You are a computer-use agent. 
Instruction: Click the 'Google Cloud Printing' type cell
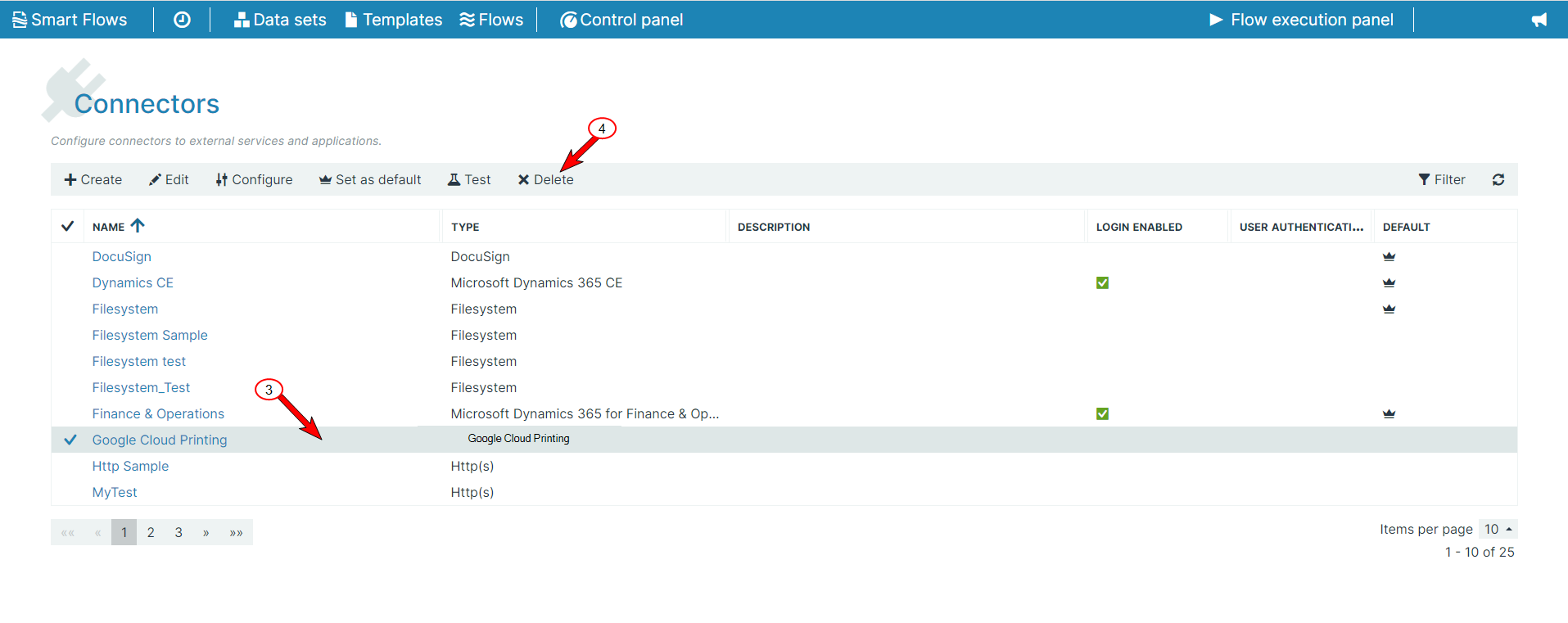click(518, 439)
